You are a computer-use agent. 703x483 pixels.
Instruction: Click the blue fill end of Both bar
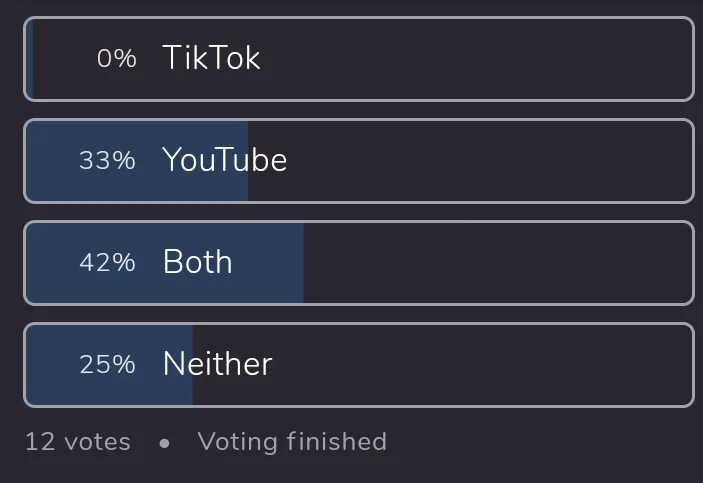click(x=299, y=263)
